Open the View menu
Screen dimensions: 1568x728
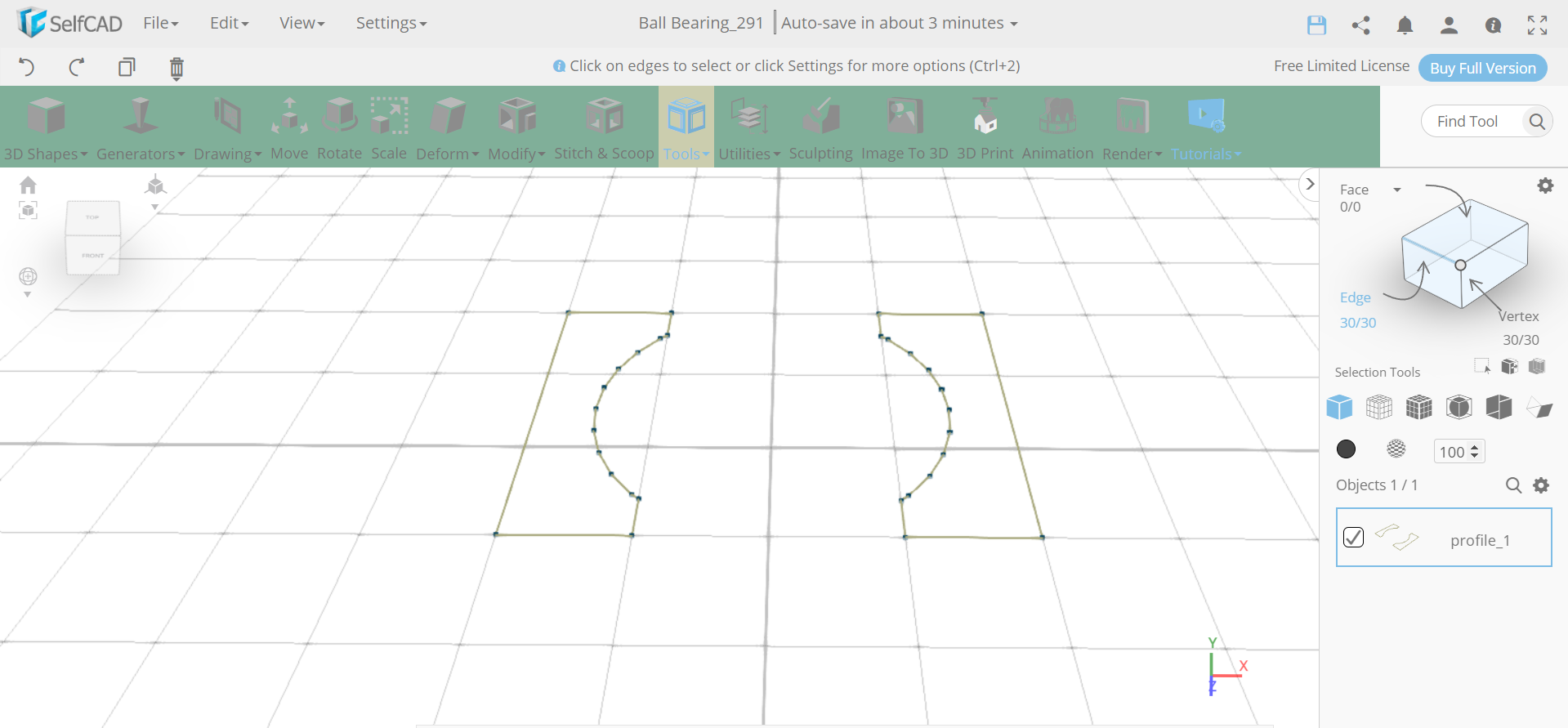tap(302, 23)
